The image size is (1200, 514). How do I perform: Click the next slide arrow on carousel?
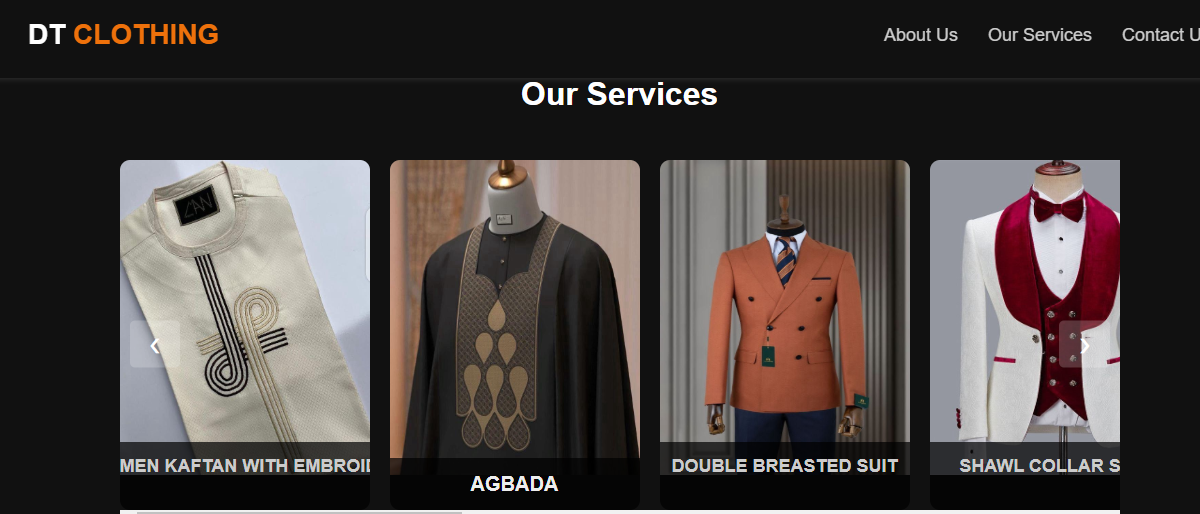click(1084, 344)
